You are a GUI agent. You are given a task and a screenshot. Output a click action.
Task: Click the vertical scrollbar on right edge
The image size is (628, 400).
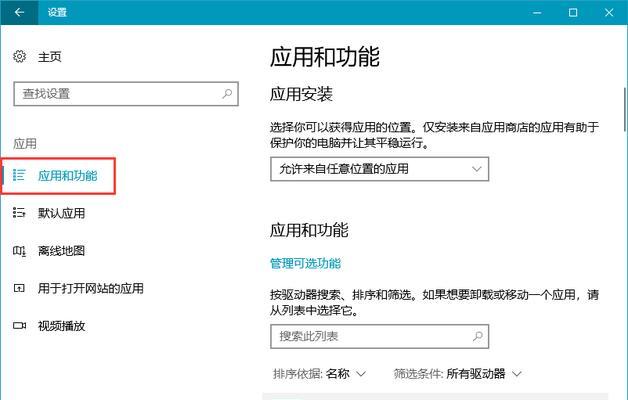click(625, 109)
